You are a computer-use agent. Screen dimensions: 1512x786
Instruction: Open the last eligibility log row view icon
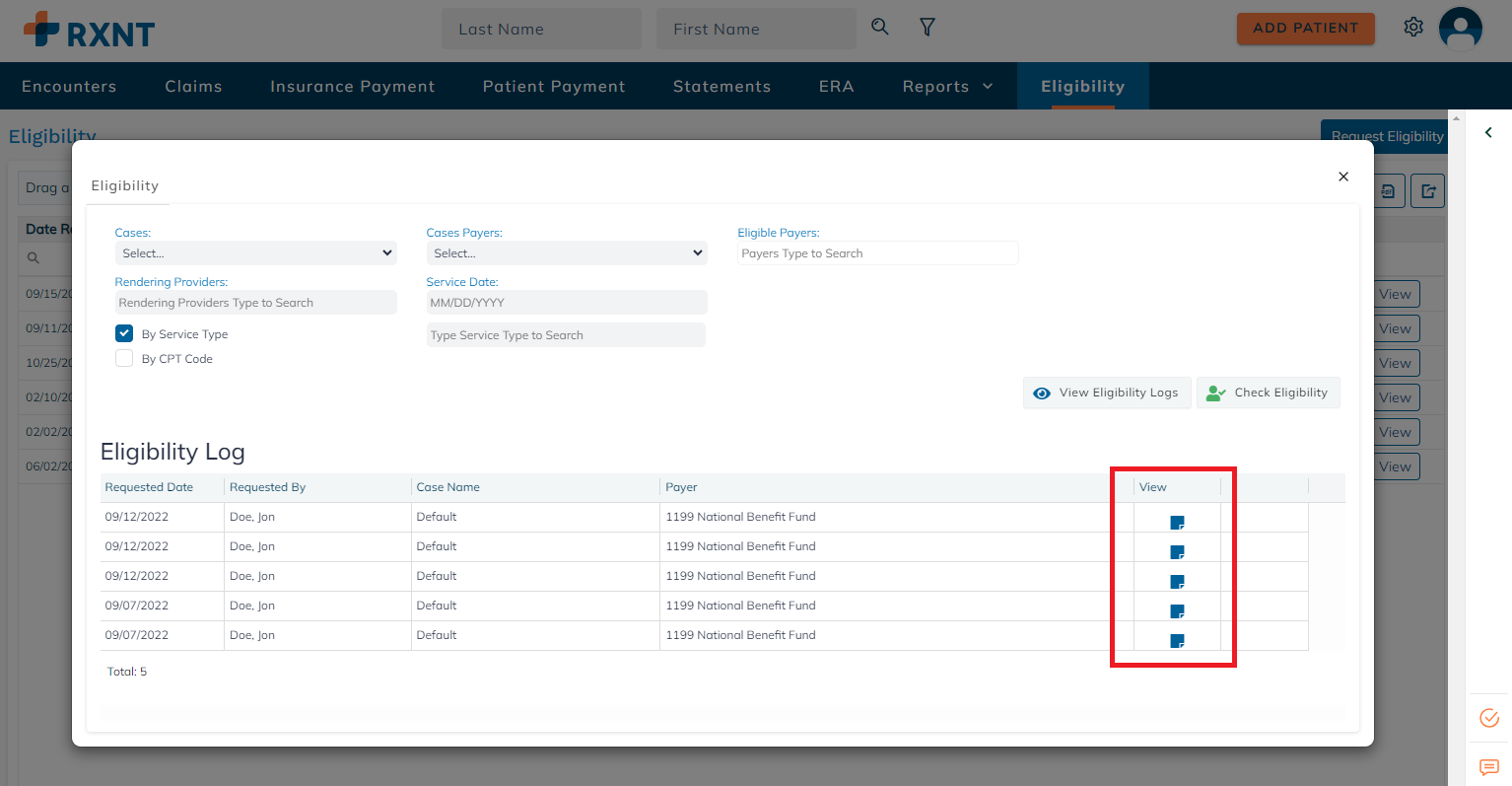pyautogui.click(x=1177, y=641)
